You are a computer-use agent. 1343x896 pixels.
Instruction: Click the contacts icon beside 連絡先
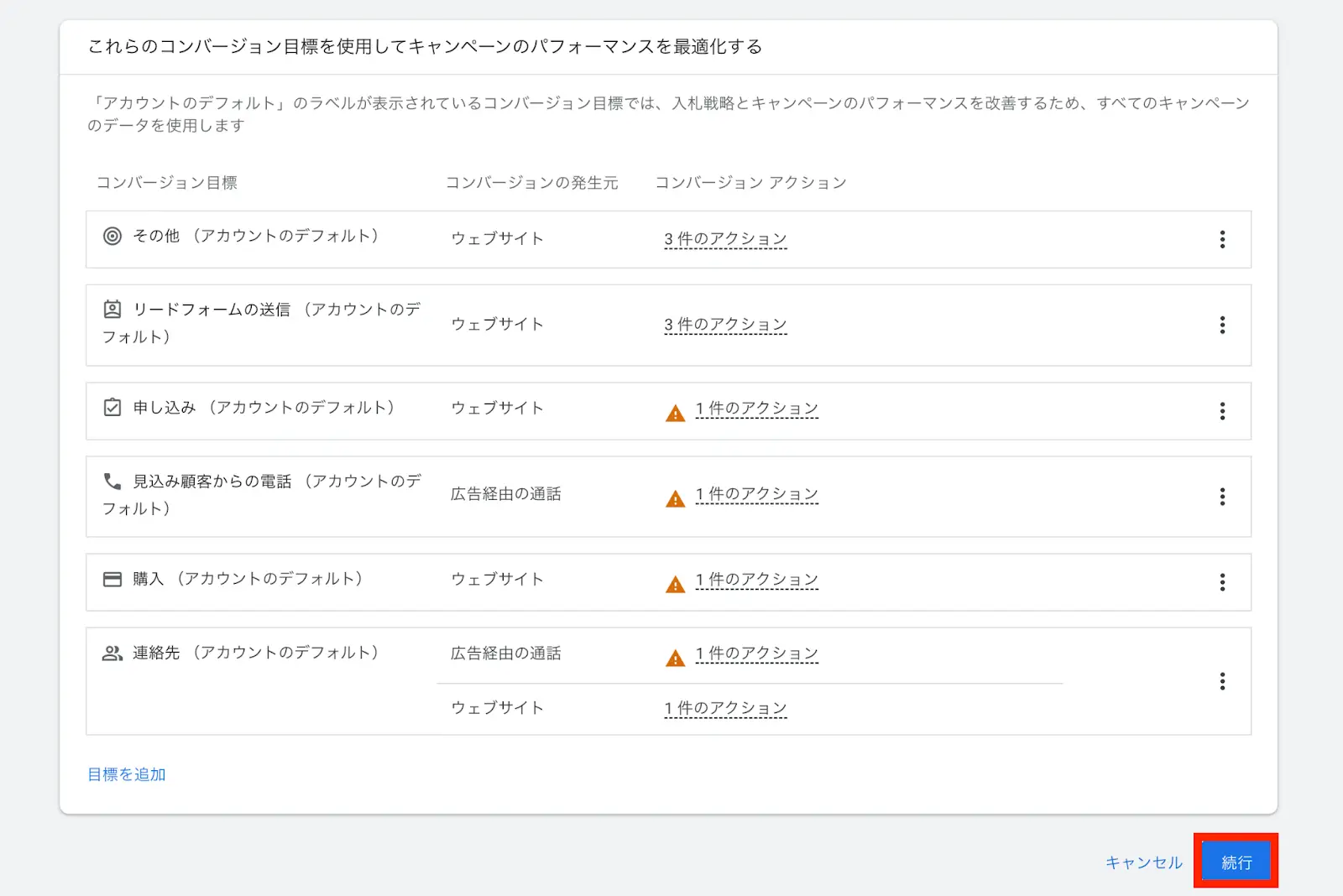tap(112, 653)
